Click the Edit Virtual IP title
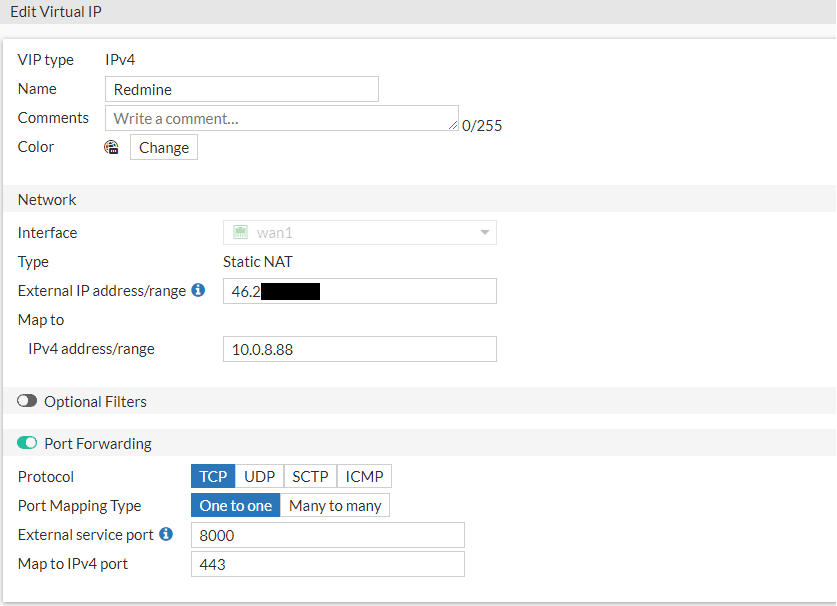Viewport: 837px width, 606px height. (56, 12)
